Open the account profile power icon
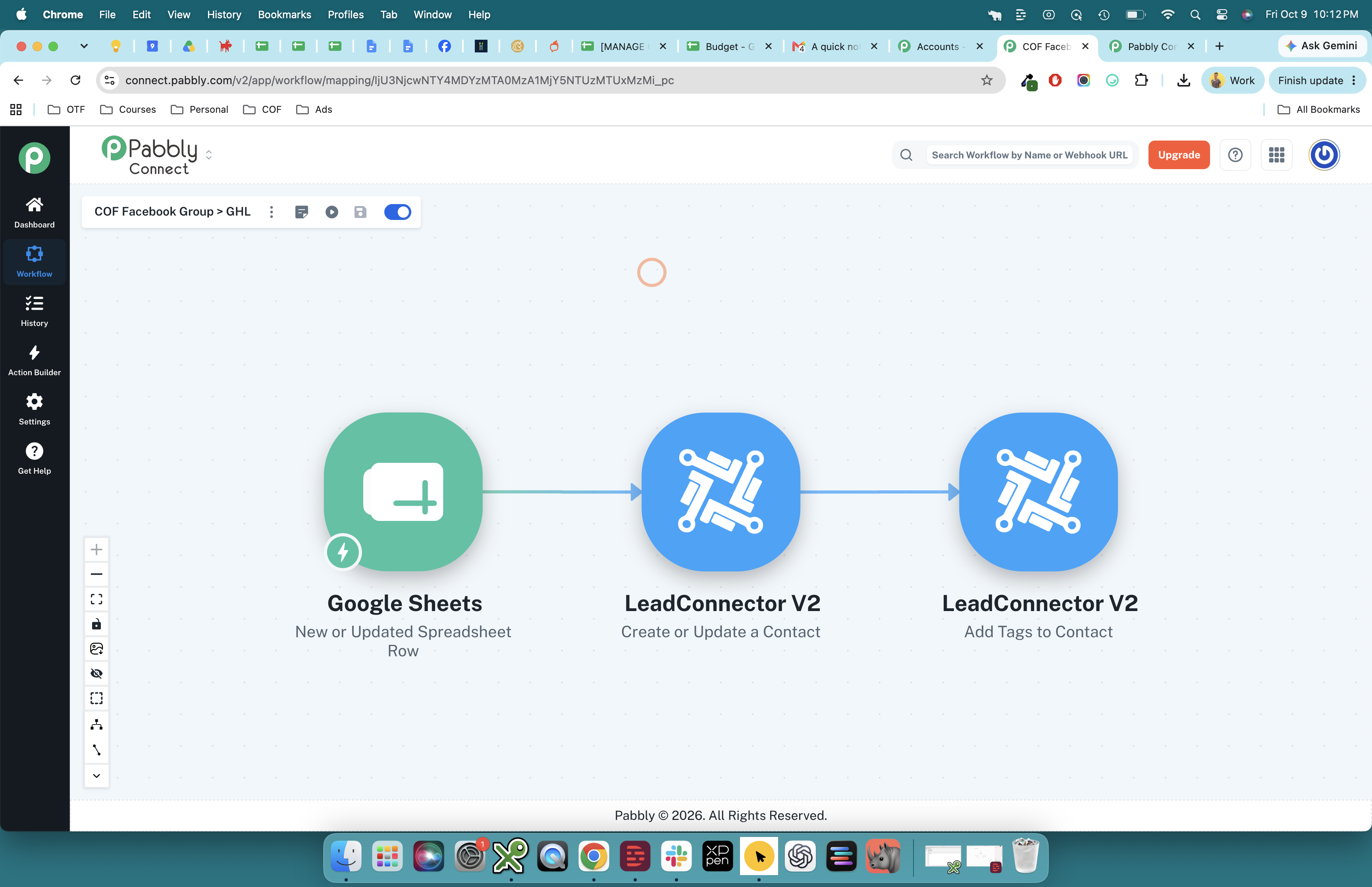The height and width of the screenshot is (887, 1372). pos(1324,155)
